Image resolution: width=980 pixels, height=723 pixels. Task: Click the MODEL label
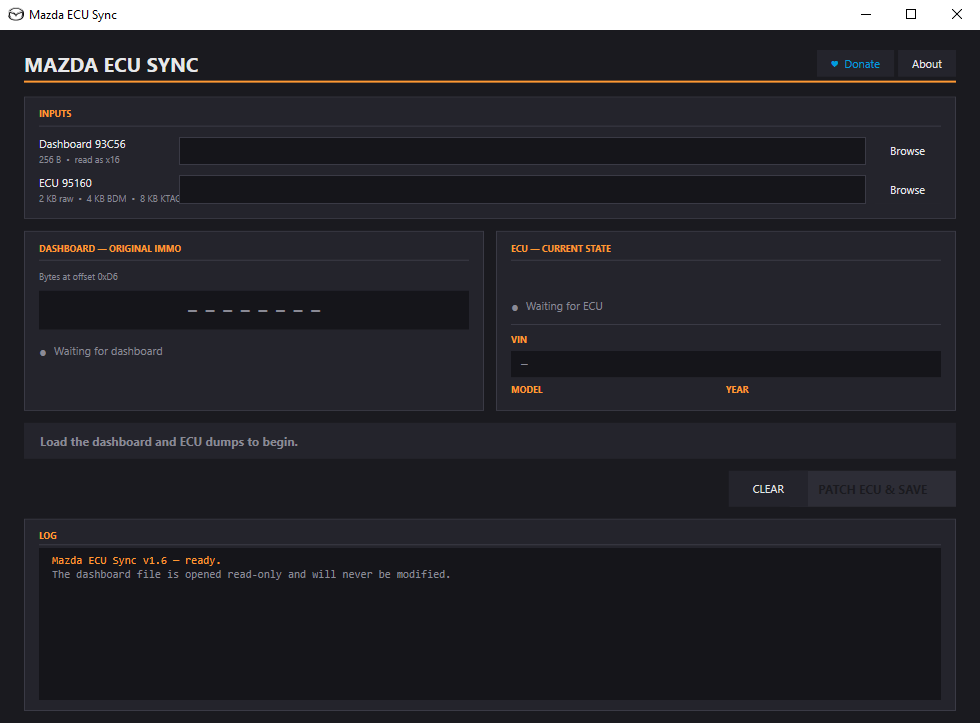tap(527, 389)
